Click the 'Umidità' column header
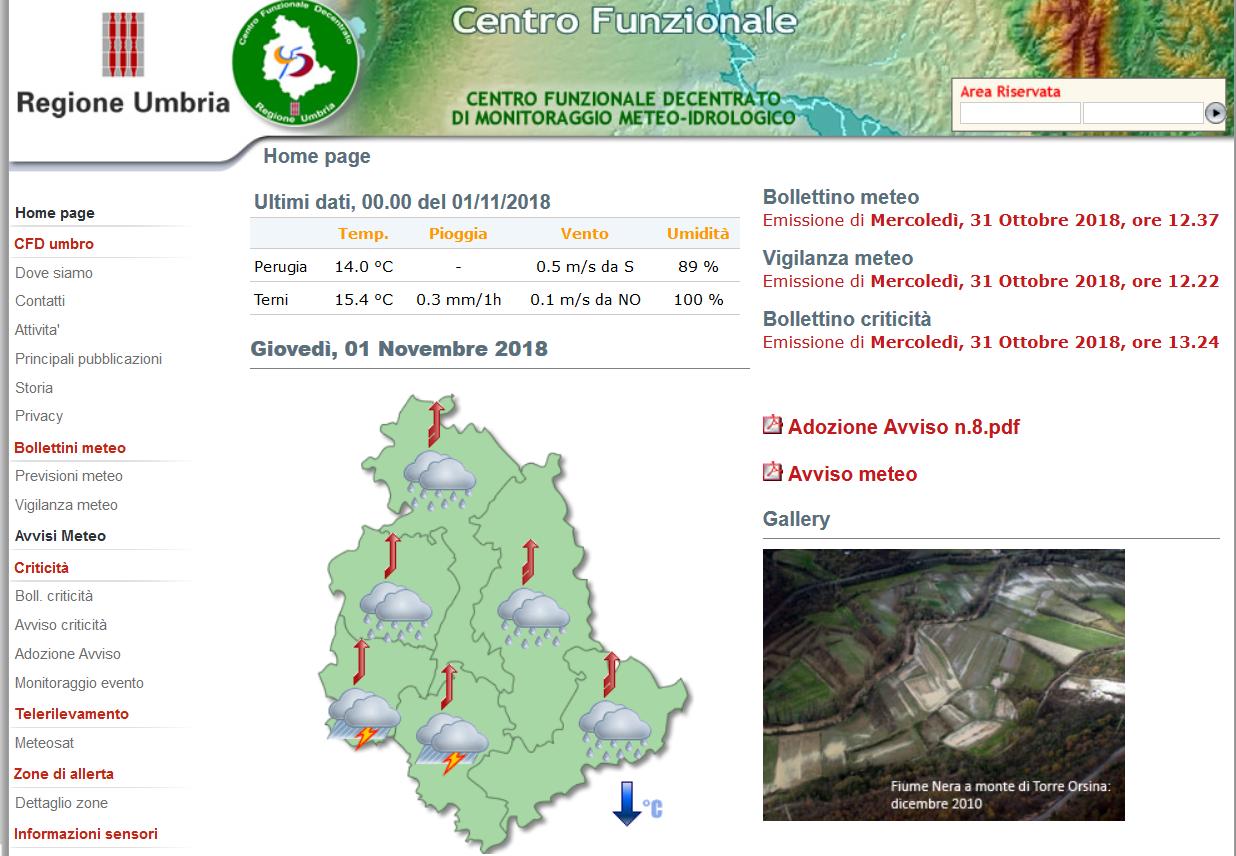This screenshot has height=856, width=1236. (698, 233)
